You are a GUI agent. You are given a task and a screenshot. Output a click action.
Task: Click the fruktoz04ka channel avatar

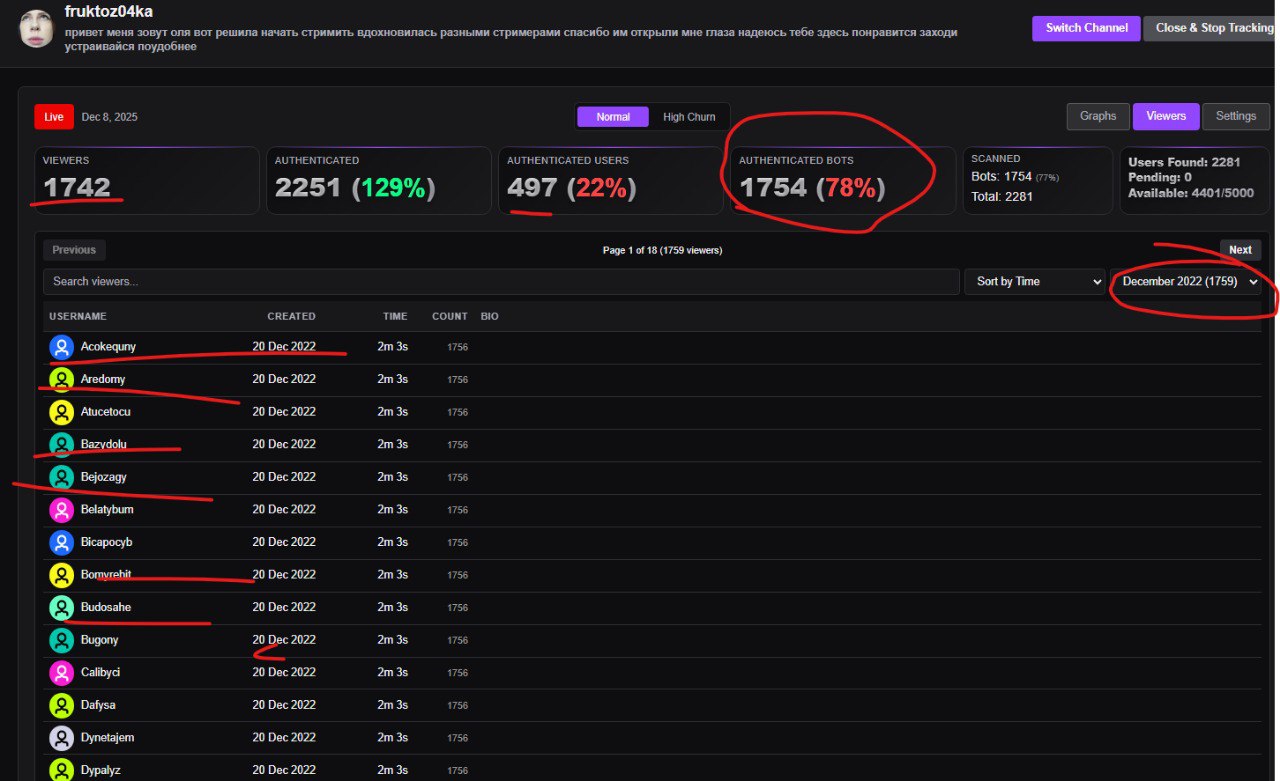coord(35,29)
